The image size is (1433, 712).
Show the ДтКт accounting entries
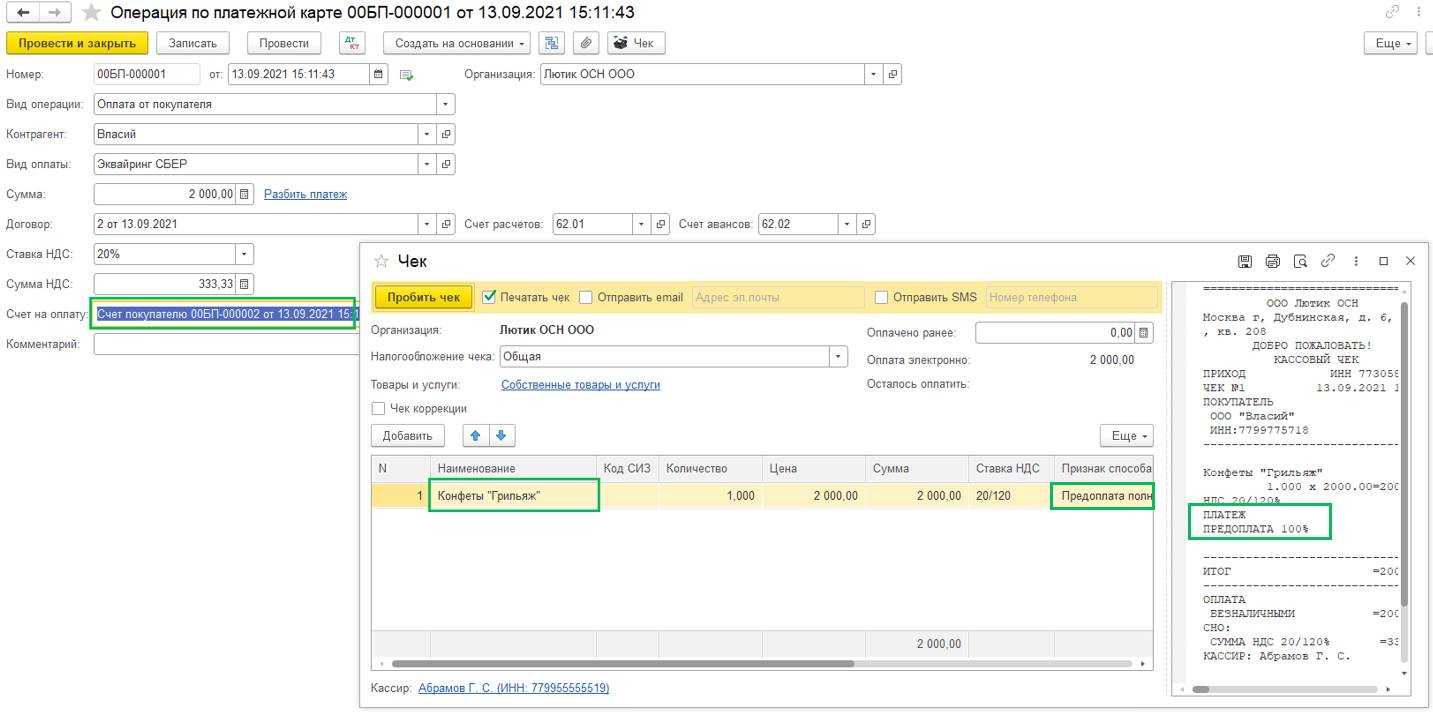[352, 43]
